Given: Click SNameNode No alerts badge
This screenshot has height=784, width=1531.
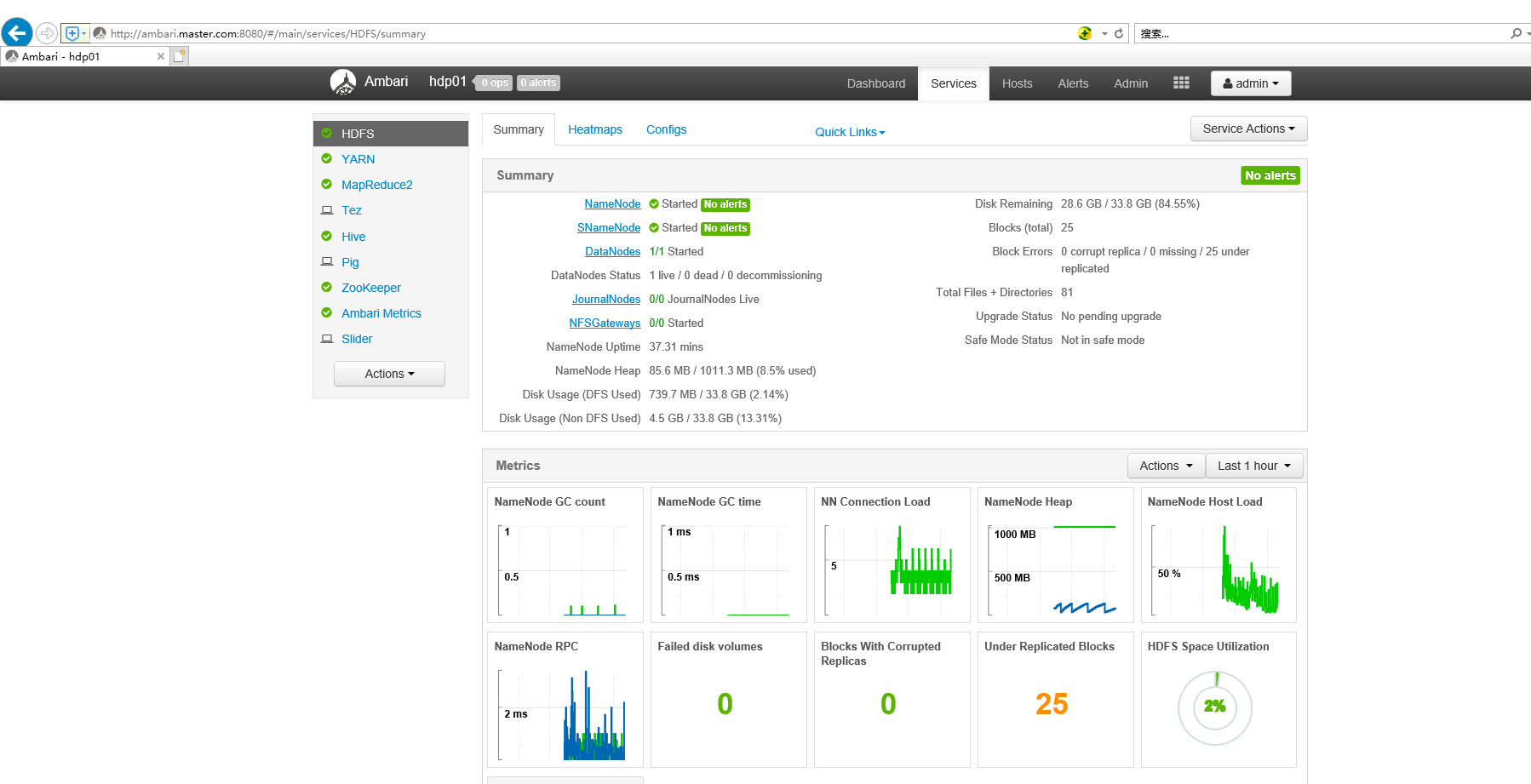Looking at the screenshot, I should pyautogui.click(x=725, y=228).
